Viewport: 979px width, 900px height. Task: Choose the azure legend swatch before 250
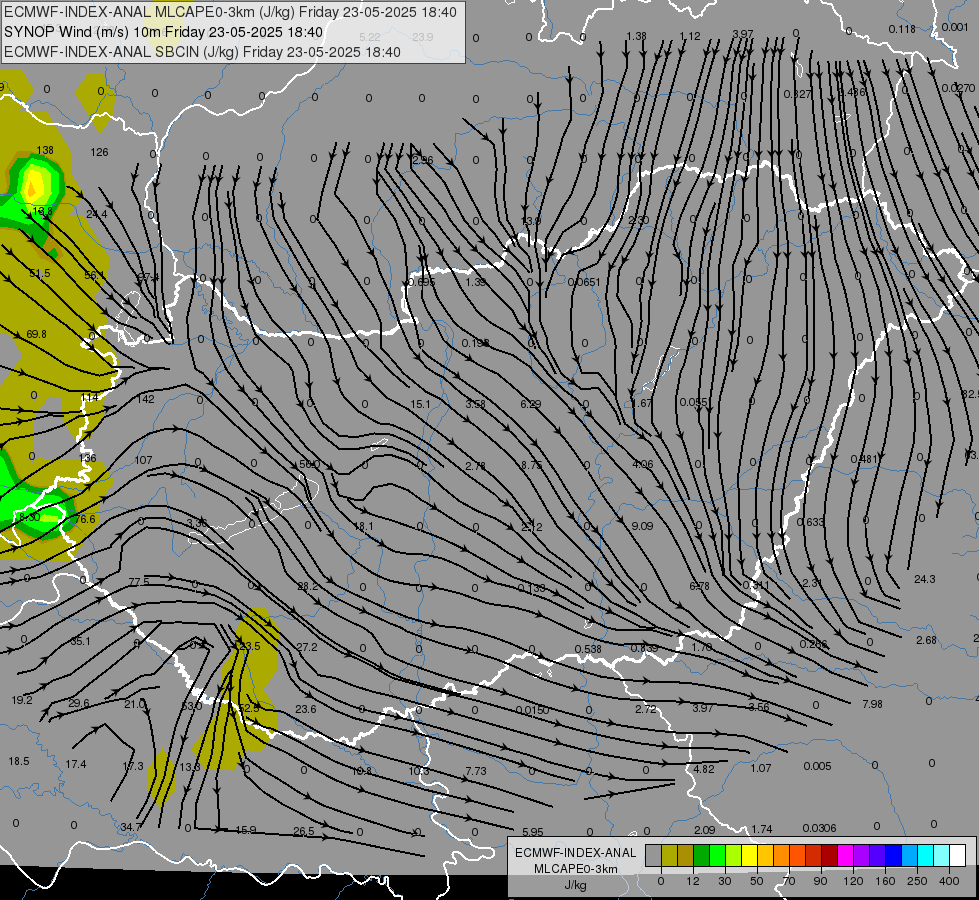(910, 856)
